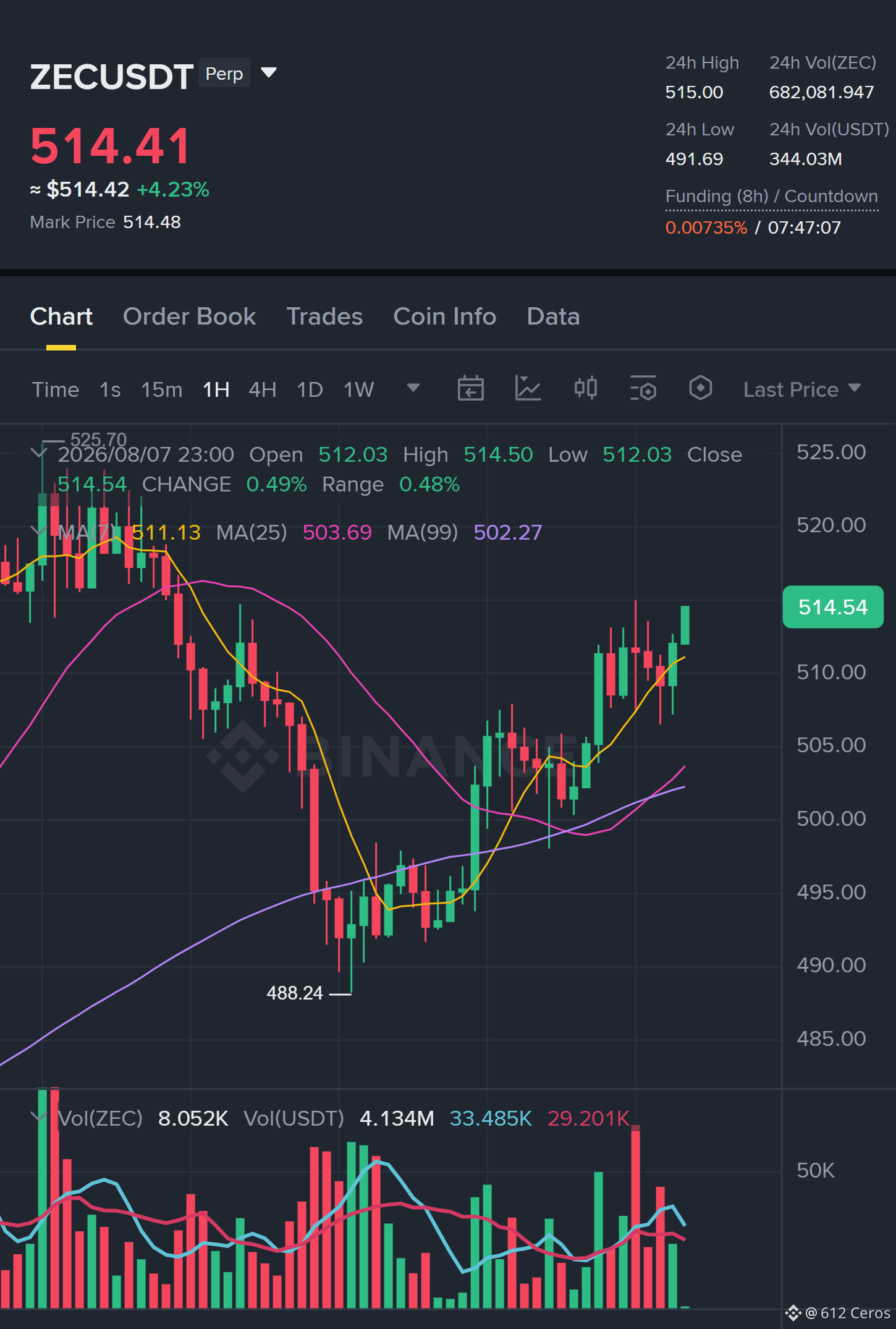Tap the MA(7) 511.13 value
The height and width of the screenshot is (1329, 896).
[166, 532]
